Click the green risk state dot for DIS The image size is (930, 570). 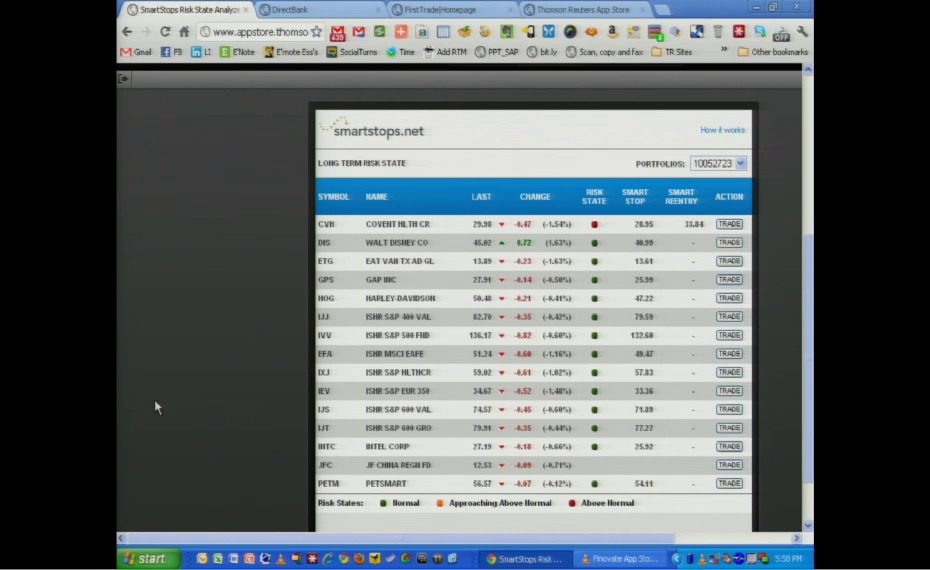tap(594, 243)
